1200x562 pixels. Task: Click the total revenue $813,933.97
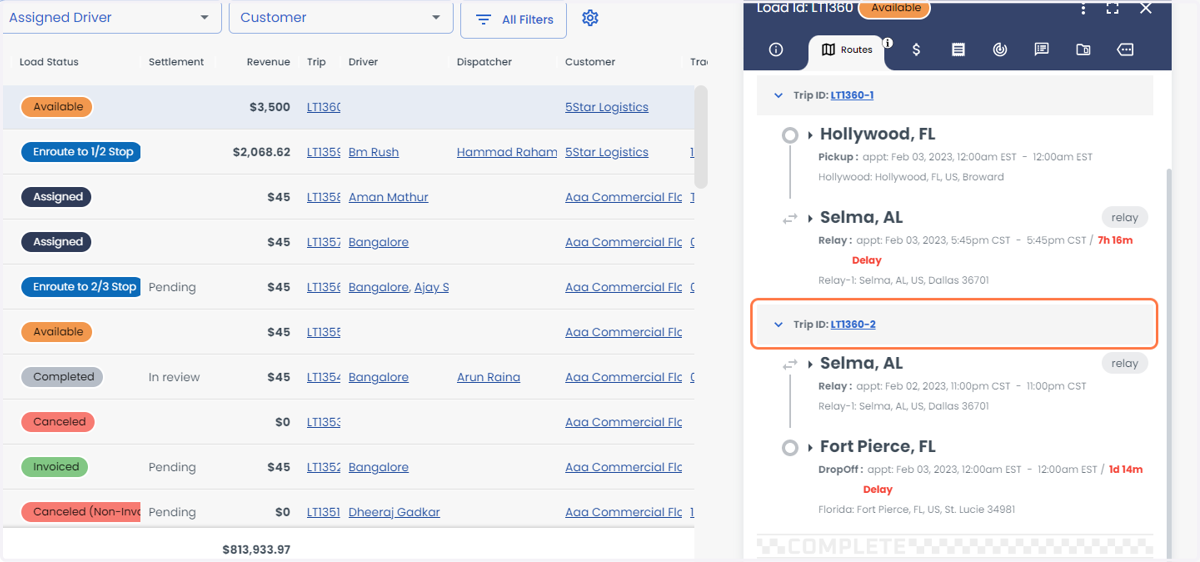tap(256, 550)
